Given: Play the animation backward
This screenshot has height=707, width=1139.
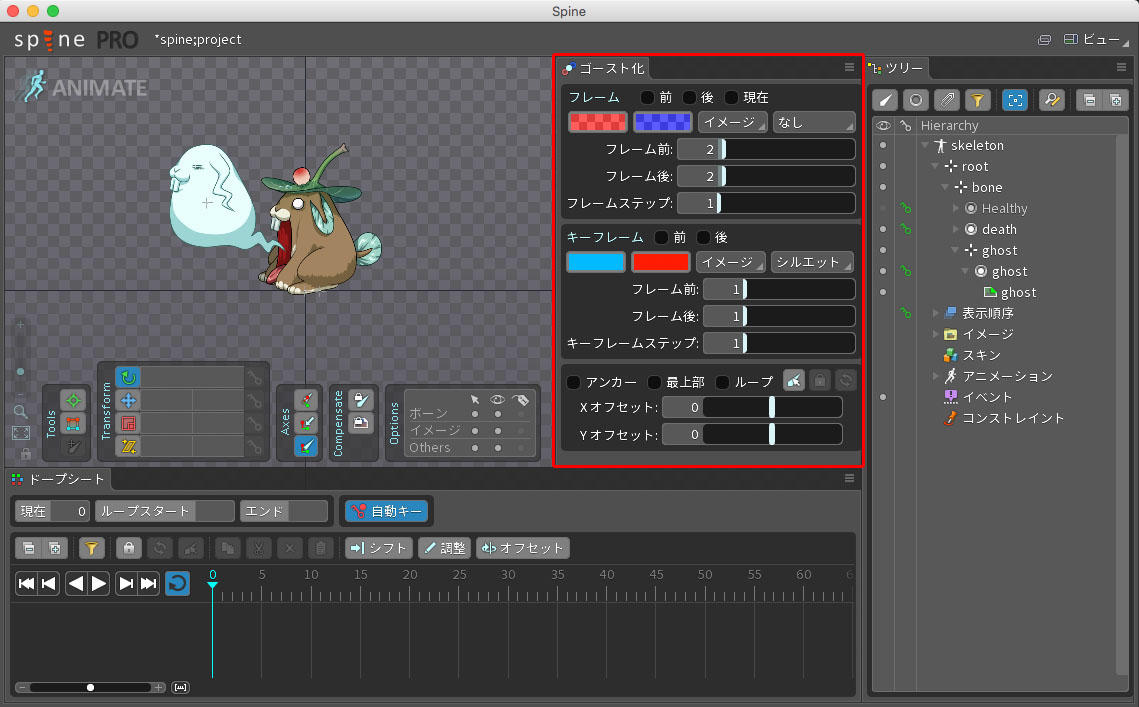Looking at the screenshot, I should click(76, 583).
